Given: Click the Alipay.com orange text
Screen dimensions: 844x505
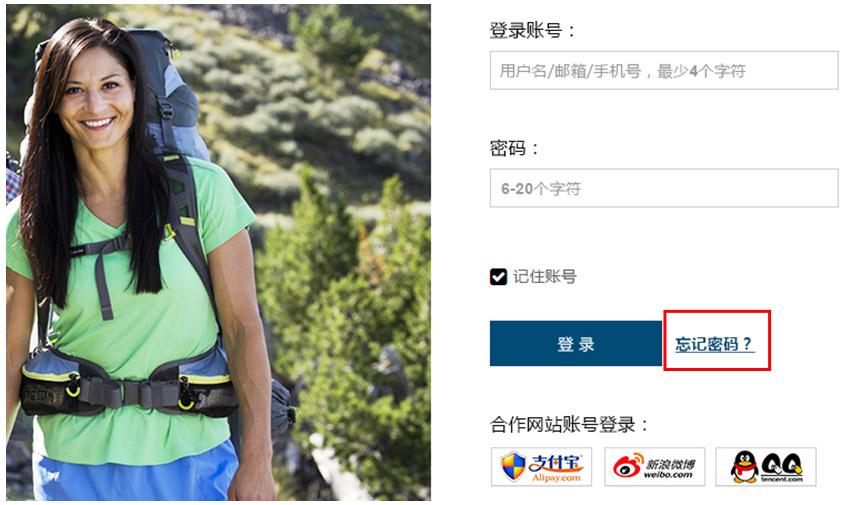Looking at the screenshot, I should (x=557, y=478).
